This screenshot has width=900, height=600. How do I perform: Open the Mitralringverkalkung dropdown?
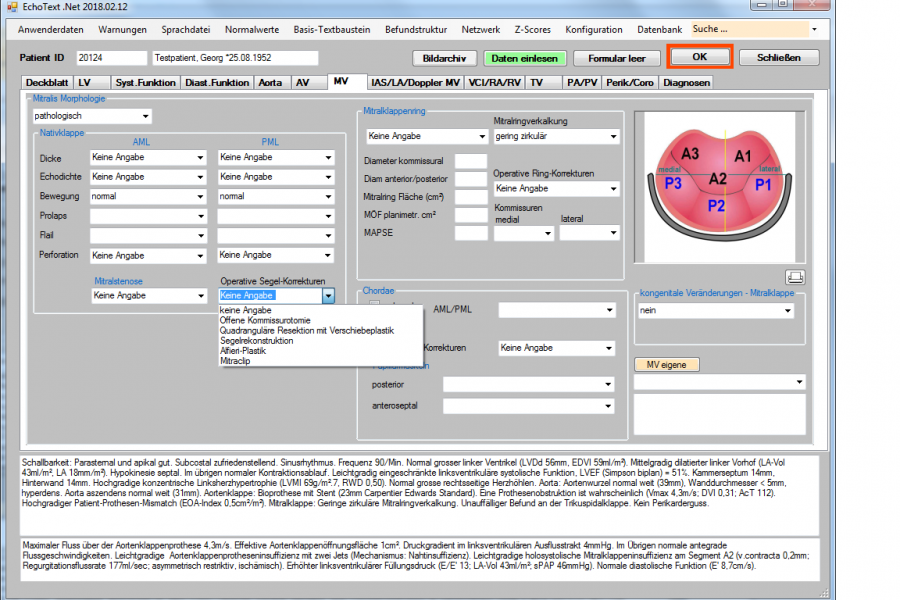[556, 137]
